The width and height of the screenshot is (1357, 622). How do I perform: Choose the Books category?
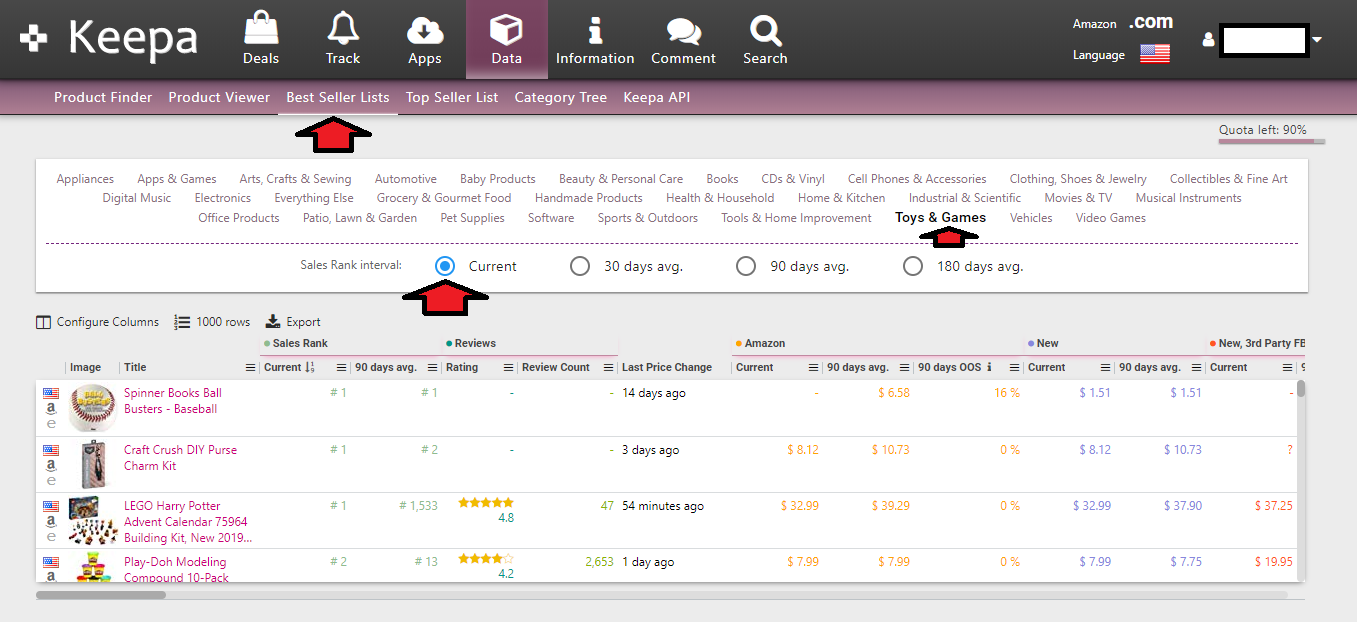click(722, 179)
